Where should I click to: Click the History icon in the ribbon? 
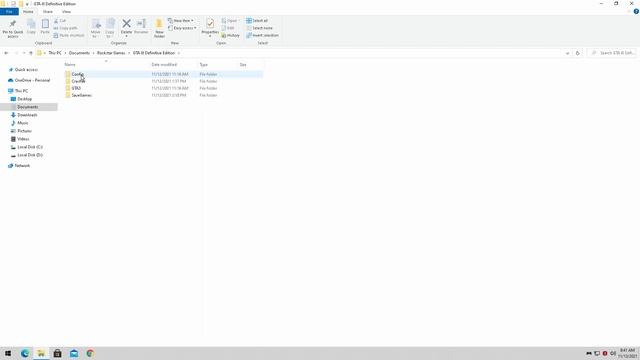pos(231,36)
